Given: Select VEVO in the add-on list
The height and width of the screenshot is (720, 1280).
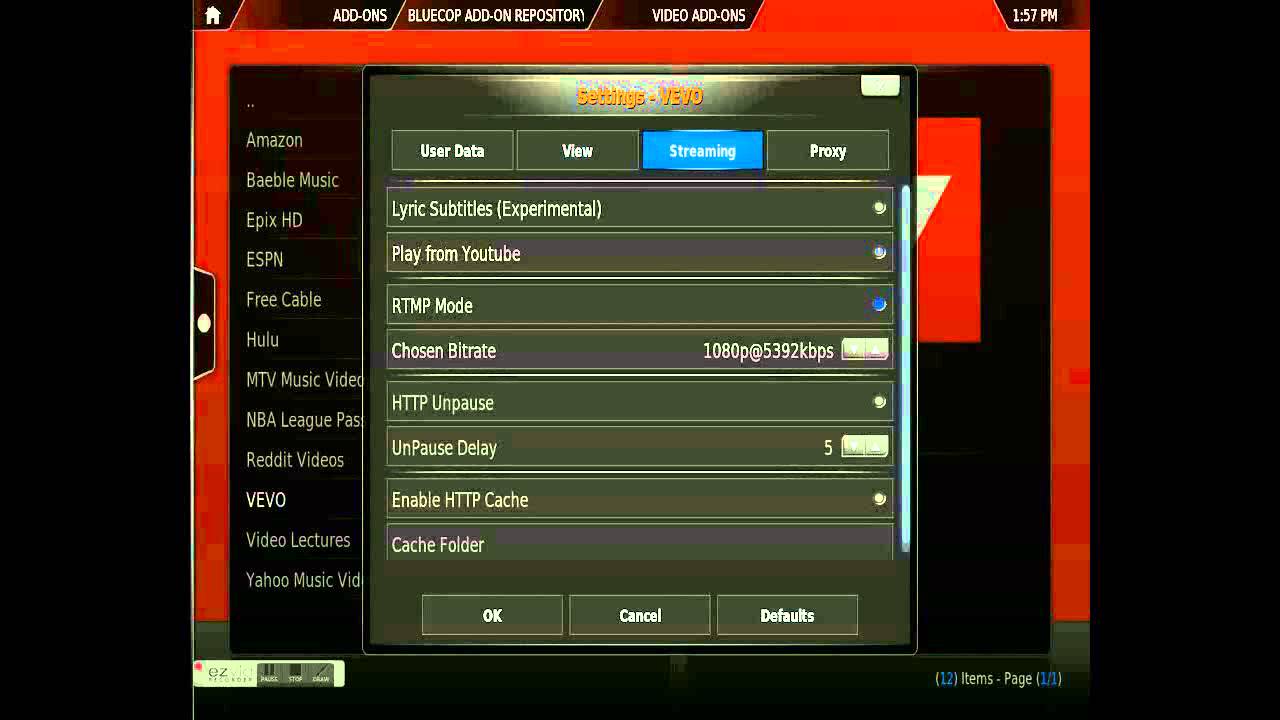Looking at the screenshot, I should 266,500.
